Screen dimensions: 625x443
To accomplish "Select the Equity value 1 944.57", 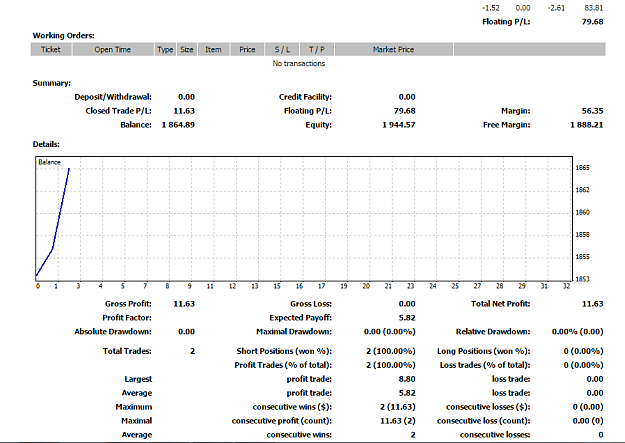I will point(399,125).
